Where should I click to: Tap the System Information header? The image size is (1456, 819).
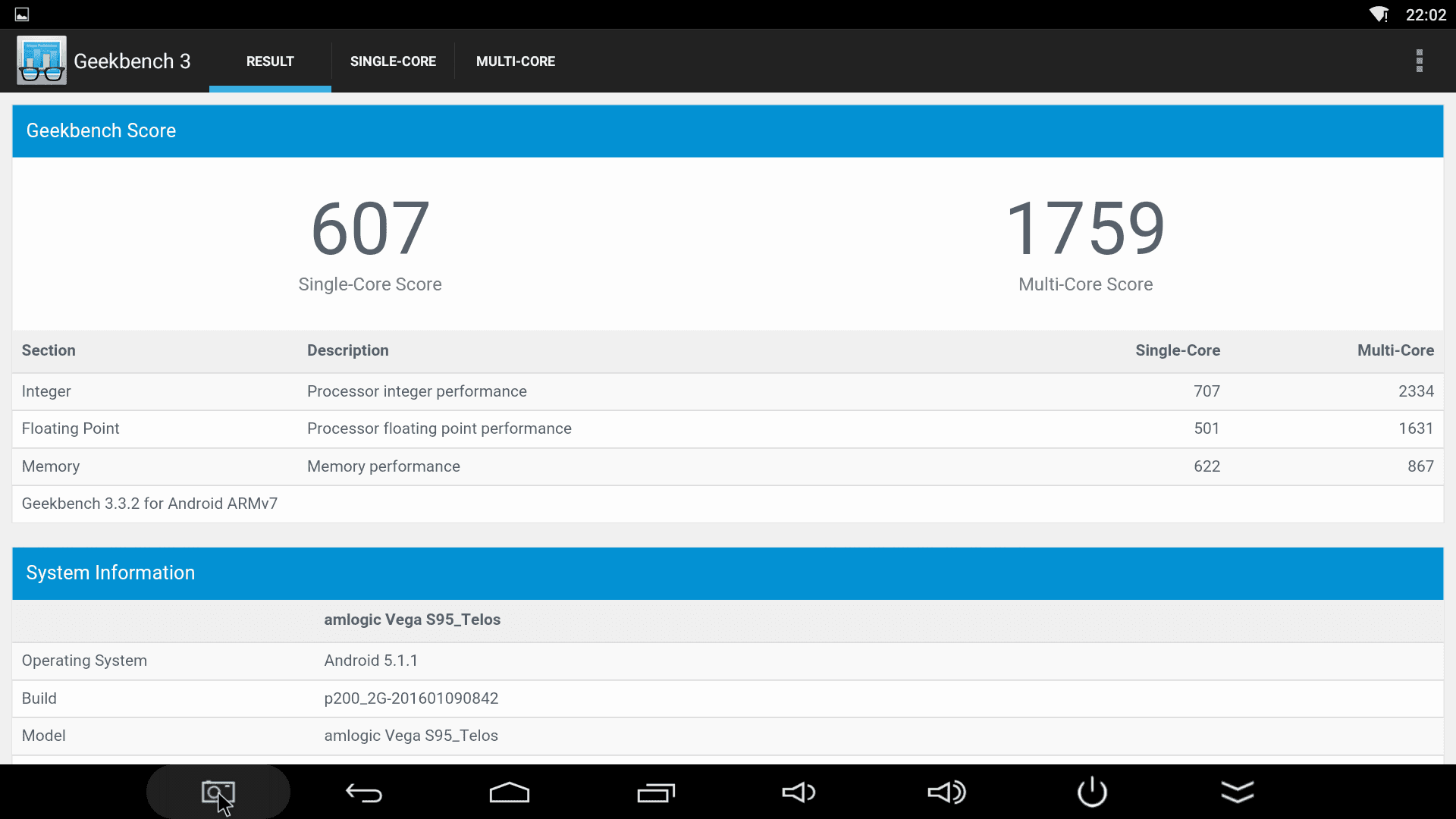click(728, 573)
